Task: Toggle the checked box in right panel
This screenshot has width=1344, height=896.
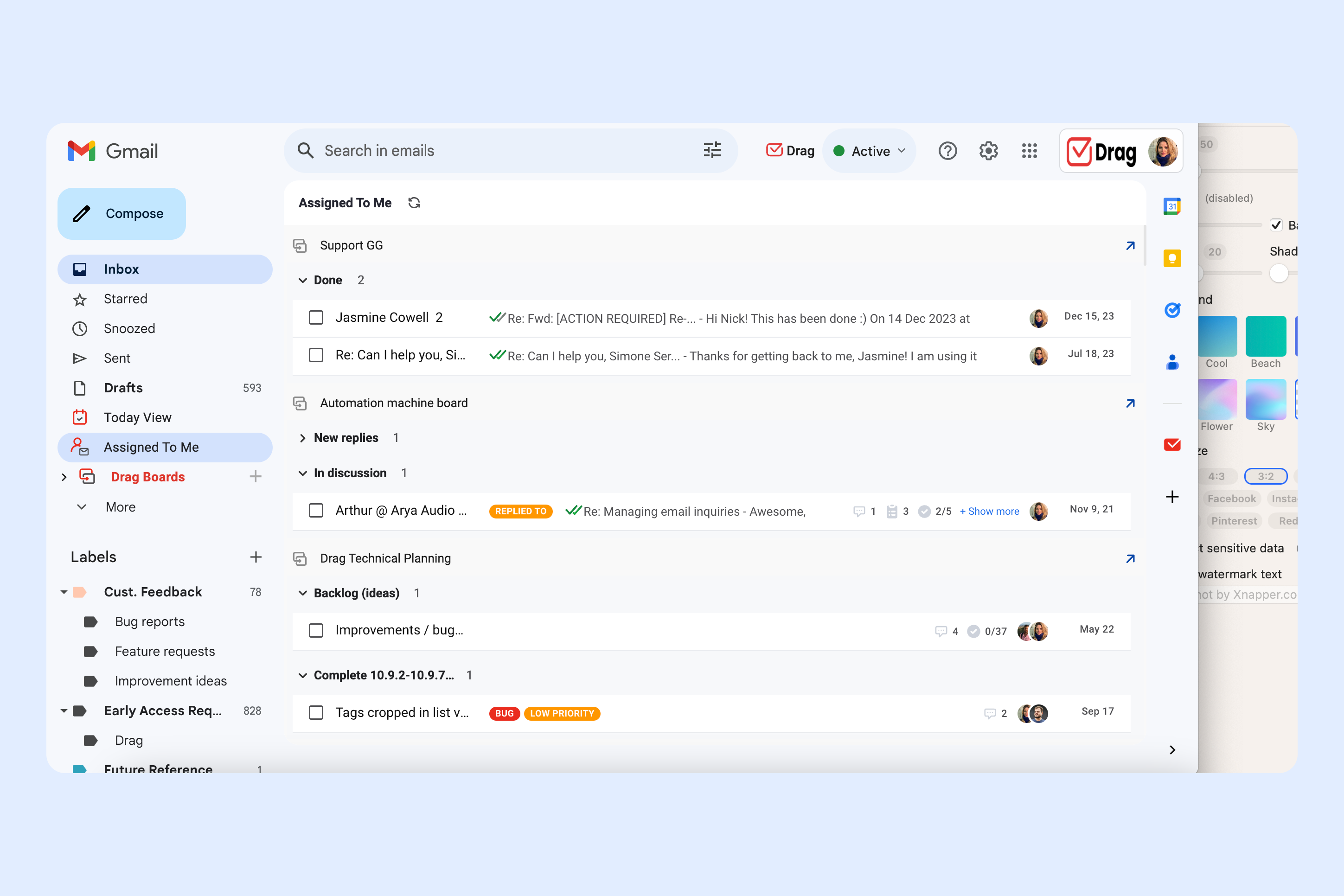Action: (1275, 224)
